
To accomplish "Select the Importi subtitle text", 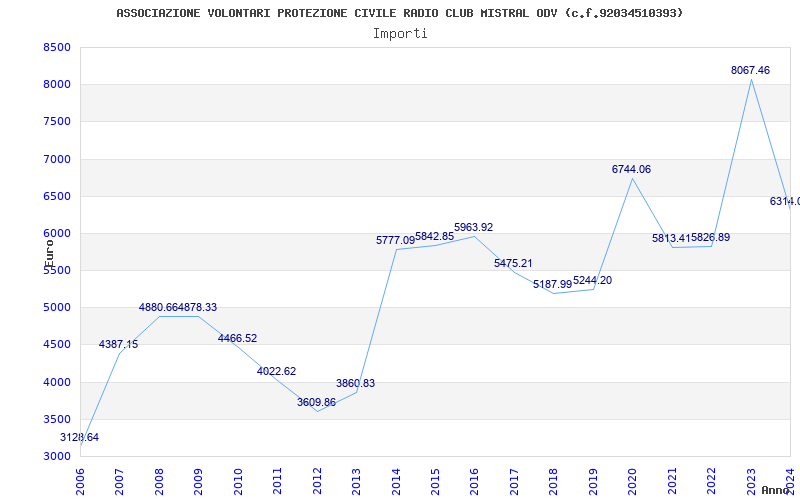I will [400, 34].
